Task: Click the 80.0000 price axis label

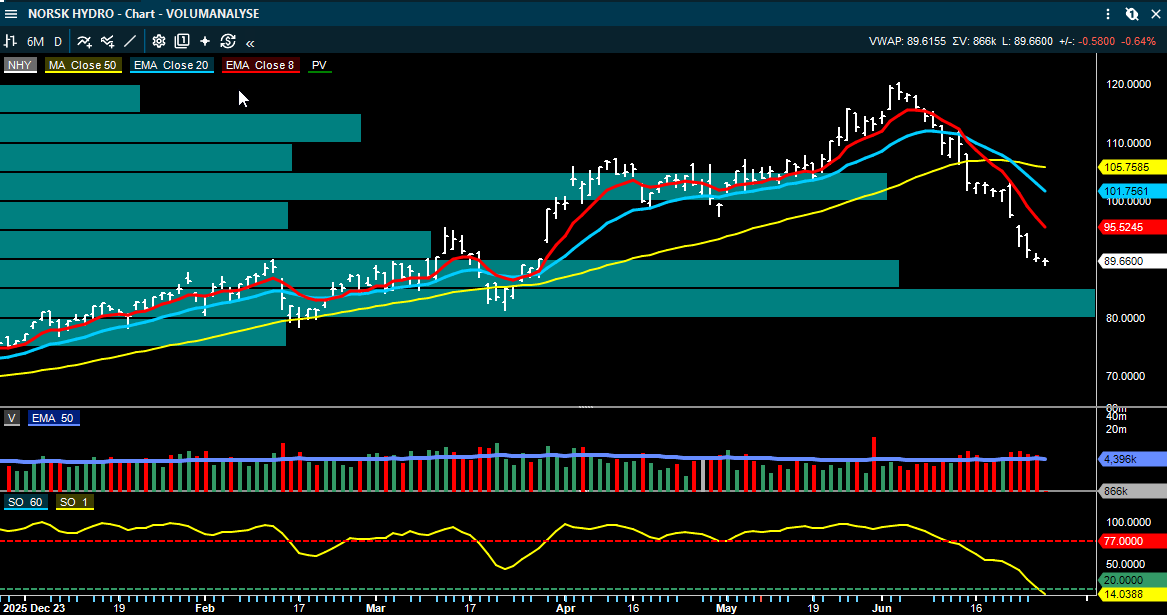Action: point(1125,318)
